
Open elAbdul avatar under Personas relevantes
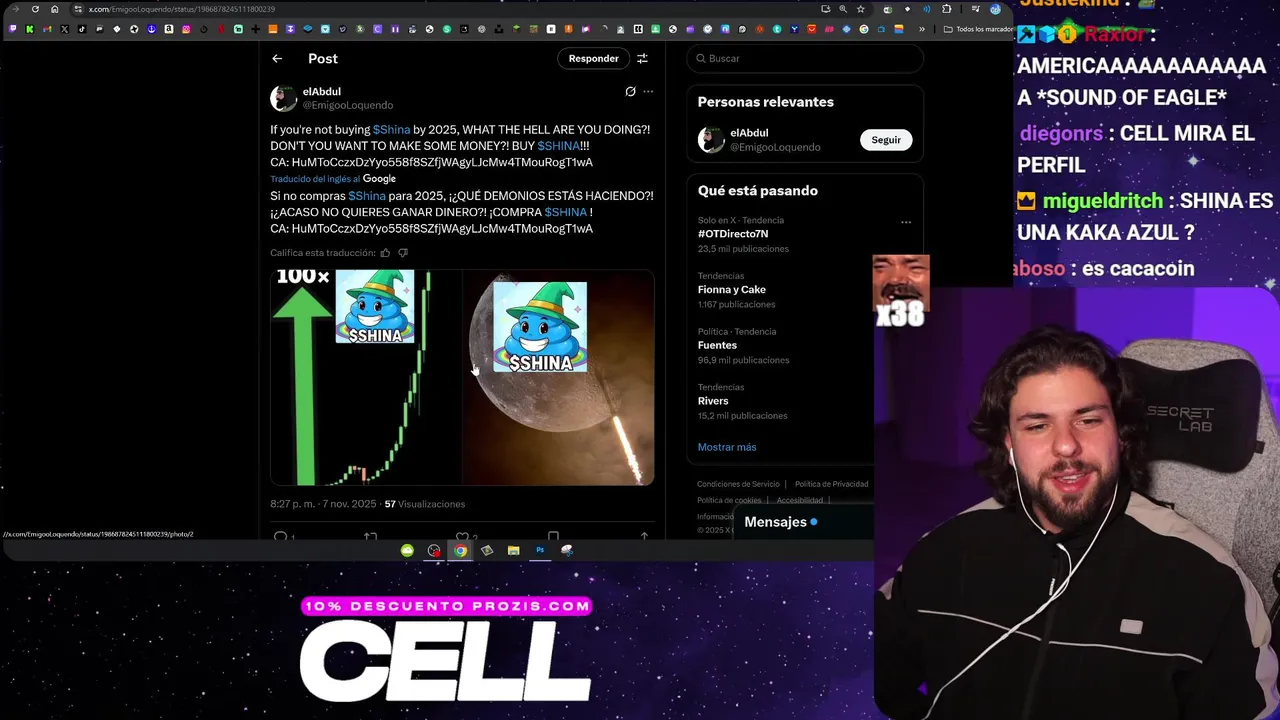point(711,140)
